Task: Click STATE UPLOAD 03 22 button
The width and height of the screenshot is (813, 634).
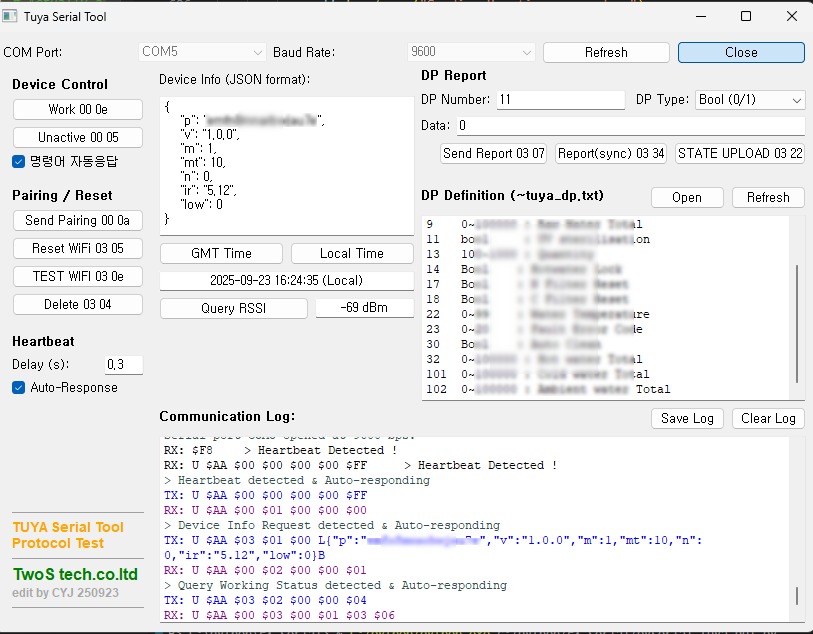Action: [x=740, y=153]
